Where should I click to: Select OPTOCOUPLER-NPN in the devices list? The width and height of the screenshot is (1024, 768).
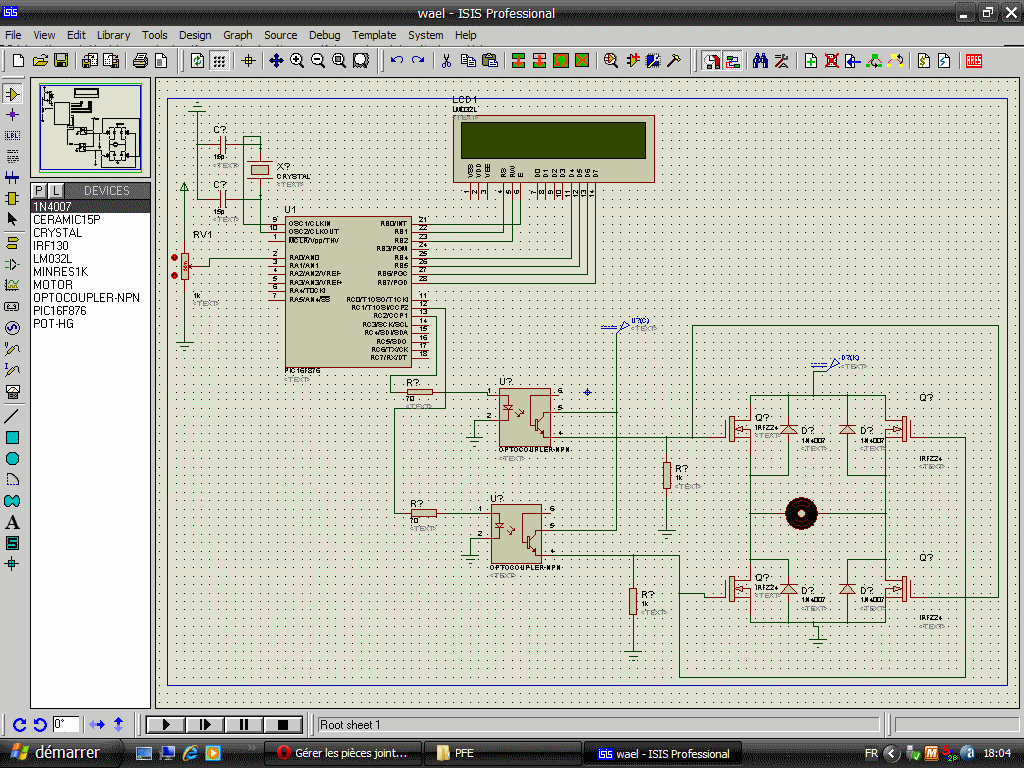coord(86,298)
